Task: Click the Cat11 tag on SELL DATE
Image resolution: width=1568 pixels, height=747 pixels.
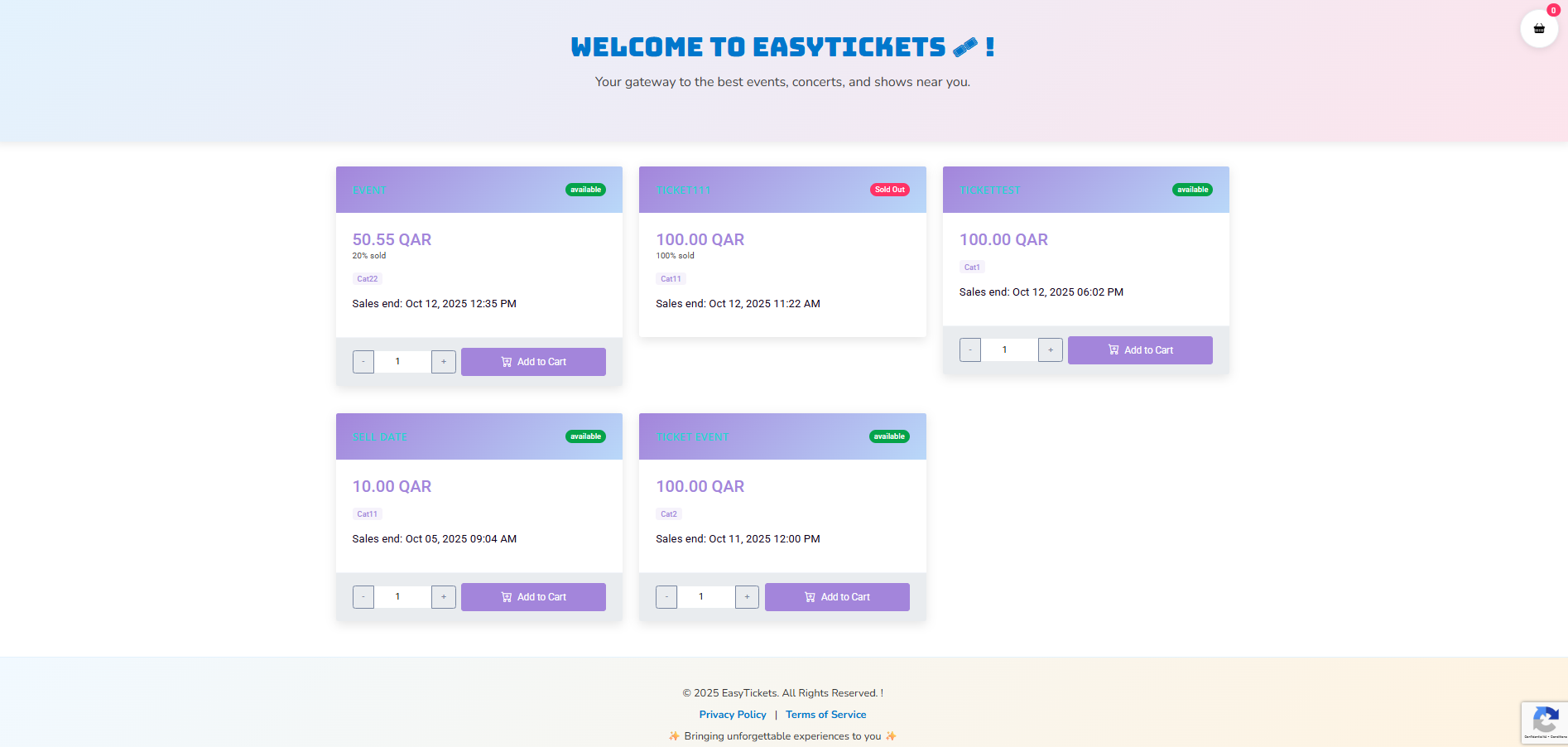Action: click(x=367, y=513)
